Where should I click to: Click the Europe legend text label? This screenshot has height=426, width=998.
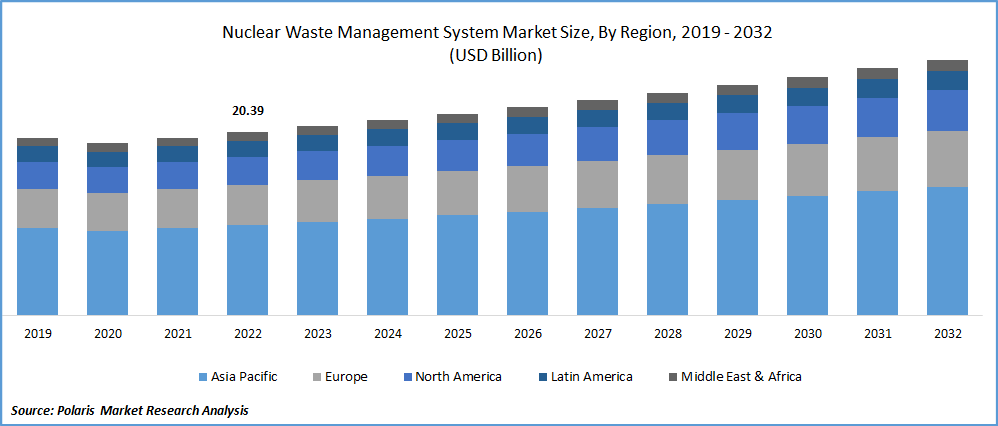pos(345,377)
